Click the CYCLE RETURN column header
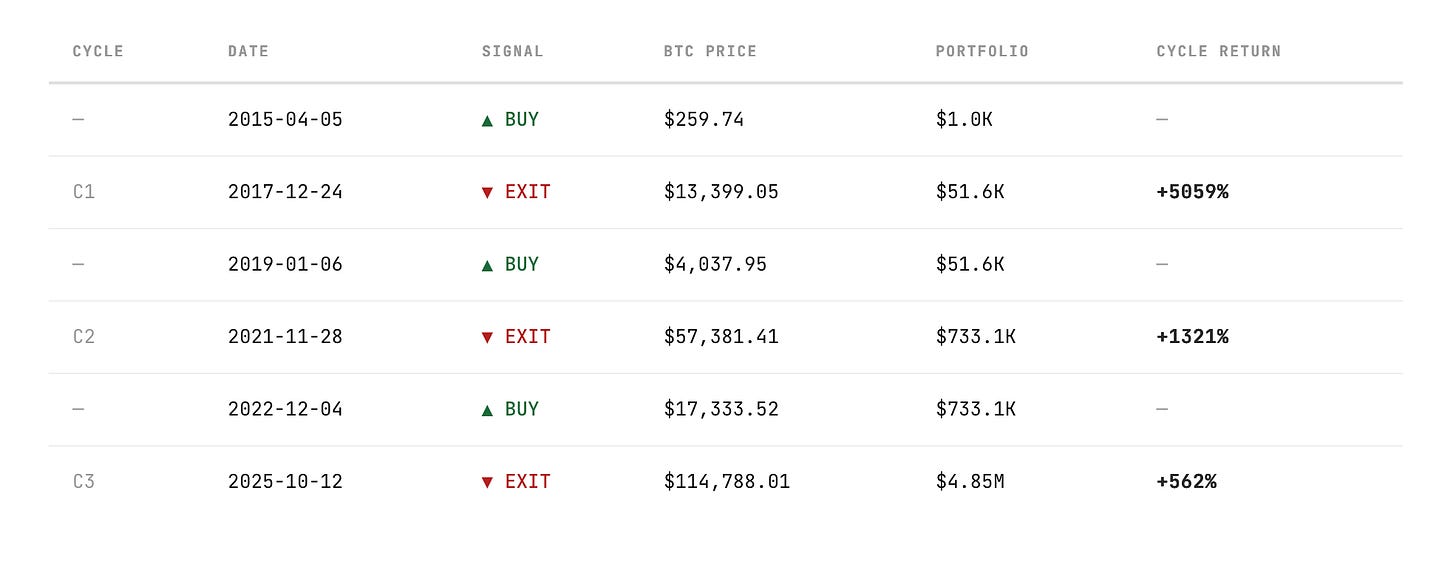1456x562 pixels. pyautogui.click(x=1218, y=51)
